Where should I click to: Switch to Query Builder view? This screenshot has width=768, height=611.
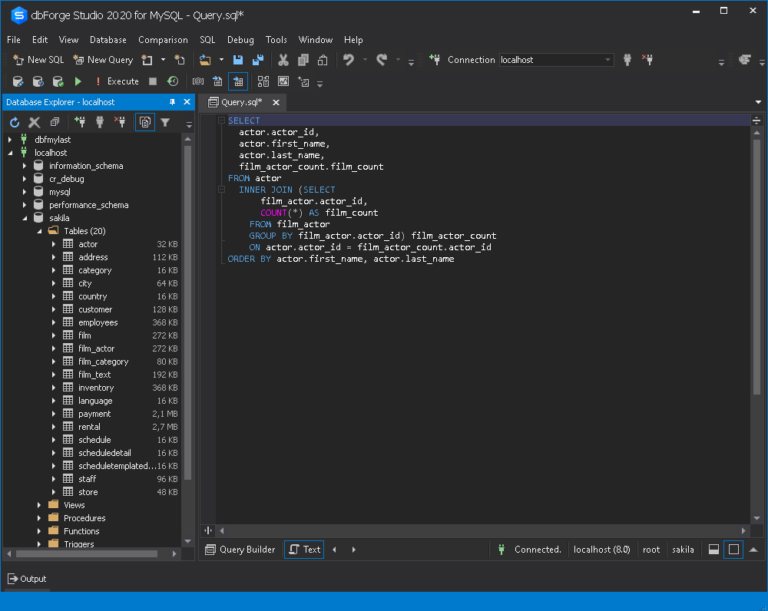[x=240, y=549]
